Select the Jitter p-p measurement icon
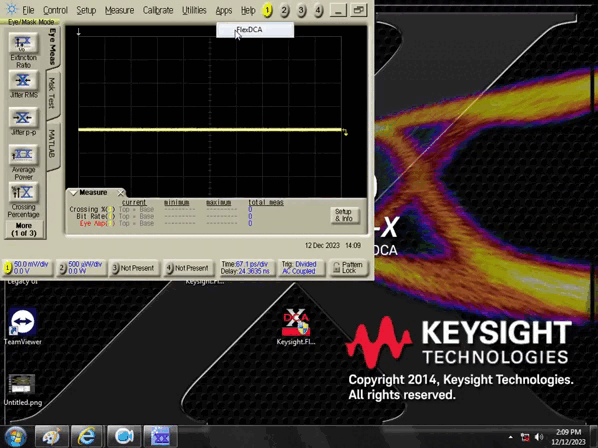The width and height of the screenshot is (598, 448). 23,118
